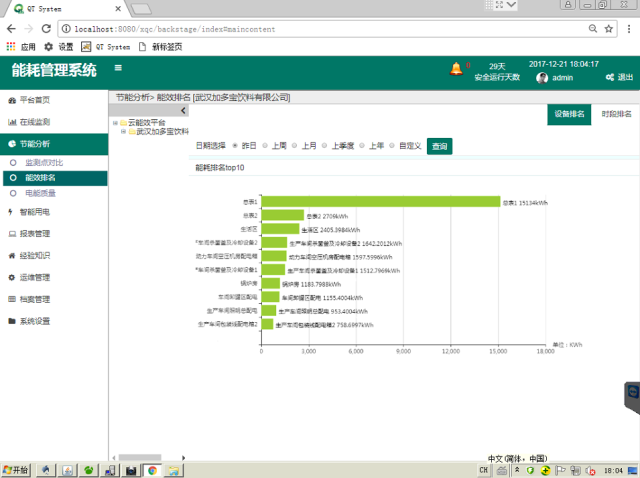Click the scrollbar right arrow in tree panel

pyautogui.click(x=183, y=458)
